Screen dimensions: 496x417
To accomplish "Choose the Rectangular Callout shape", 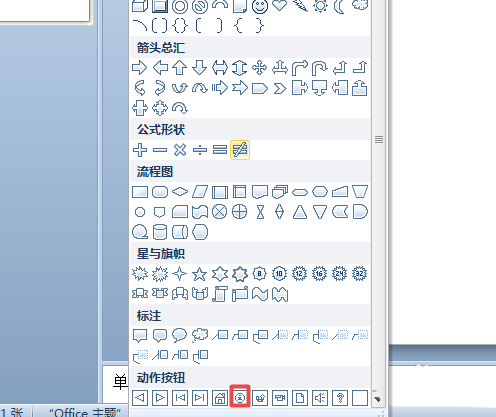I will pos(140,336).
